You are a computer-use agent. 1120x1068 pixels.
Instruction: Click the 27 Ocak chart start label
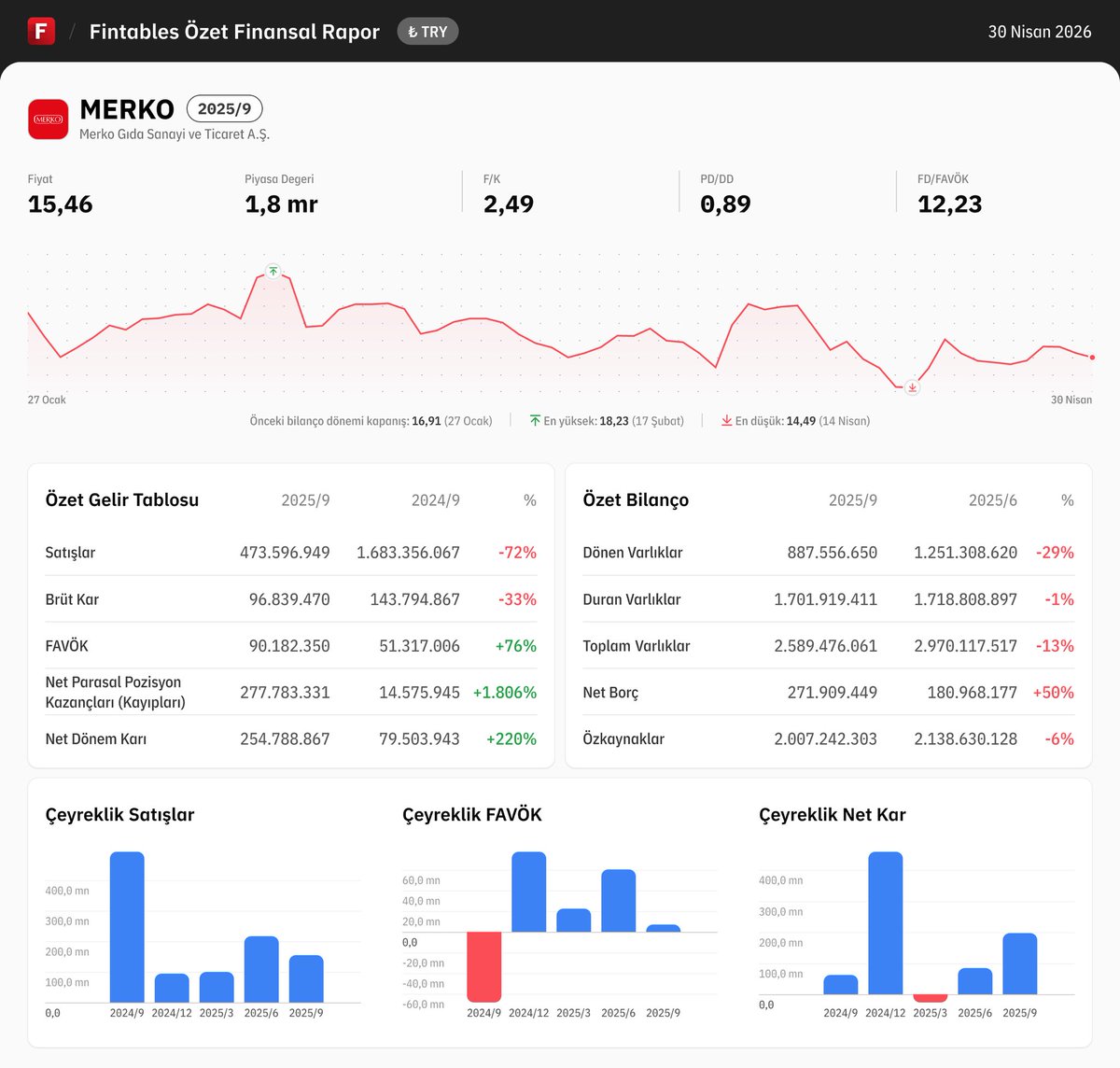(47, 400)
